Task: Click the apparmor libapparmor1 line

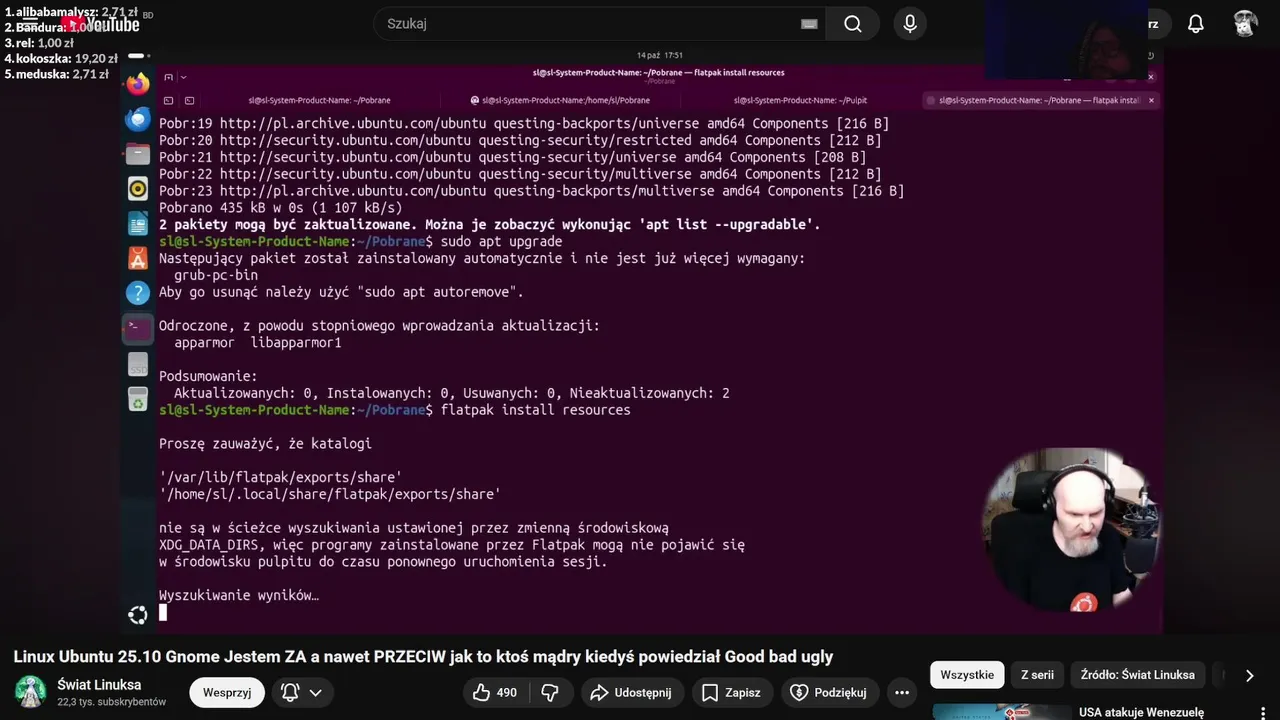Action: [258, 343]
